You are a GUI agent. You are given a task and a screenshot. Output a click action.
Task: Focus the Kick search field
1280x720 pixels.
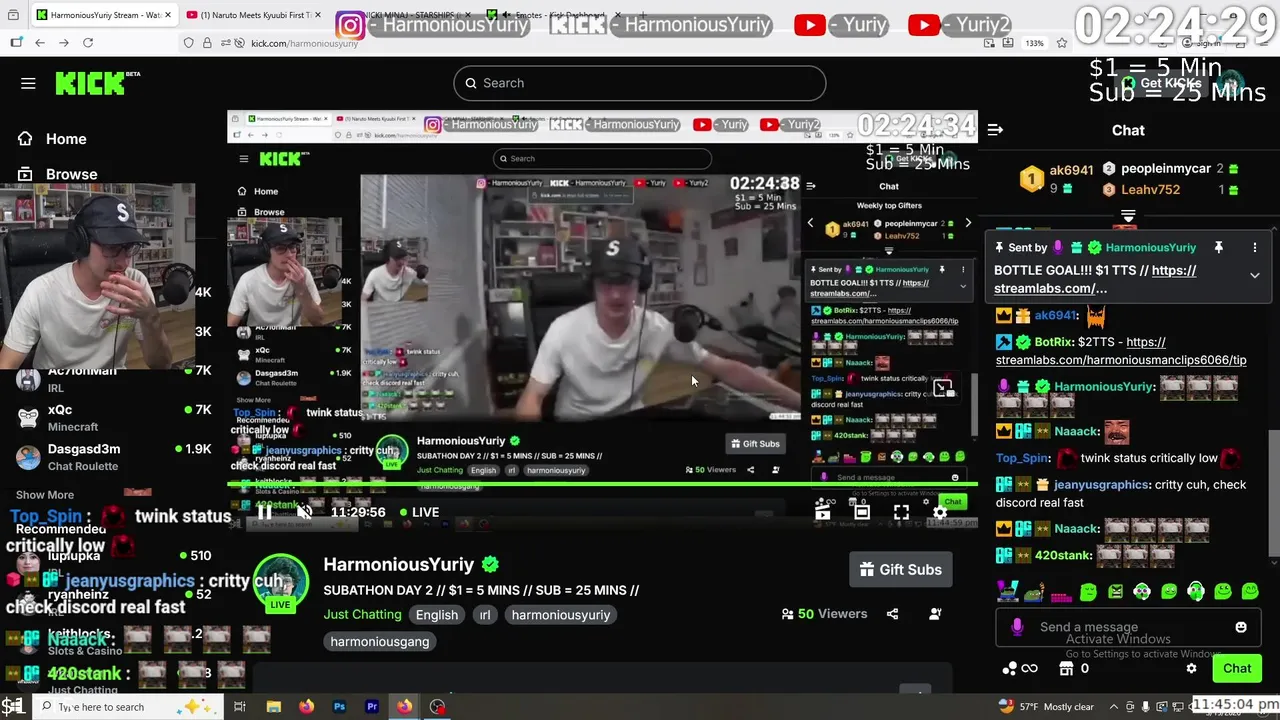point(640,83)
